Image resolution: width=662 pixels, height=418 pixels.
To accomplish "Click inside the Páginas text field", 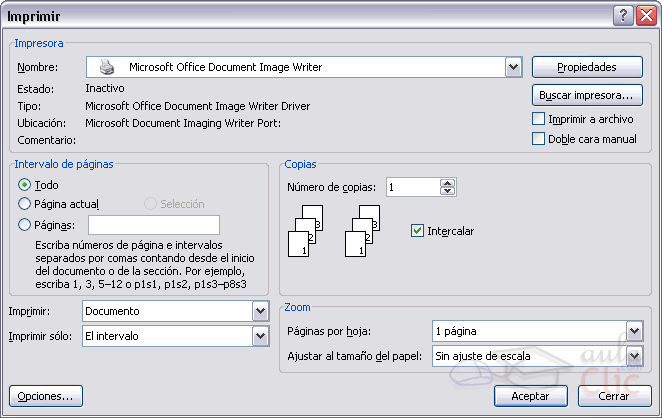I will [x=153, y=225].
